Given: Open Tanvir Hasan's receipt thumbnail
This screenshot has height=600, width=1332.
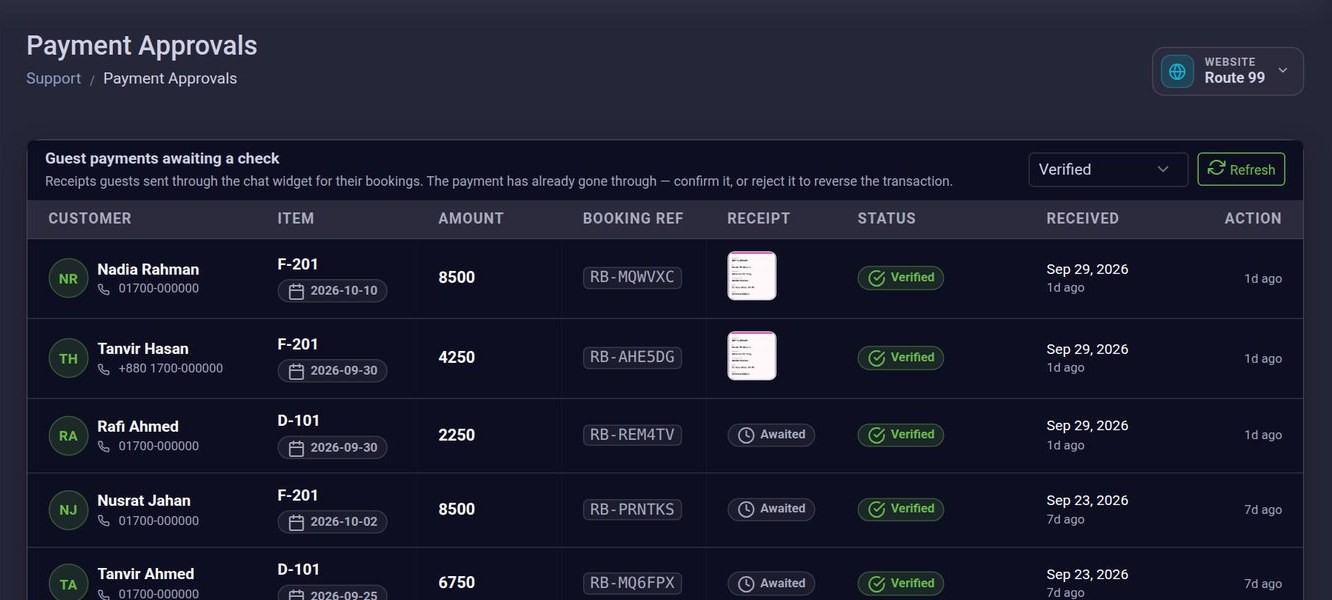Looking at the screenshot, I should click(752, 356).
